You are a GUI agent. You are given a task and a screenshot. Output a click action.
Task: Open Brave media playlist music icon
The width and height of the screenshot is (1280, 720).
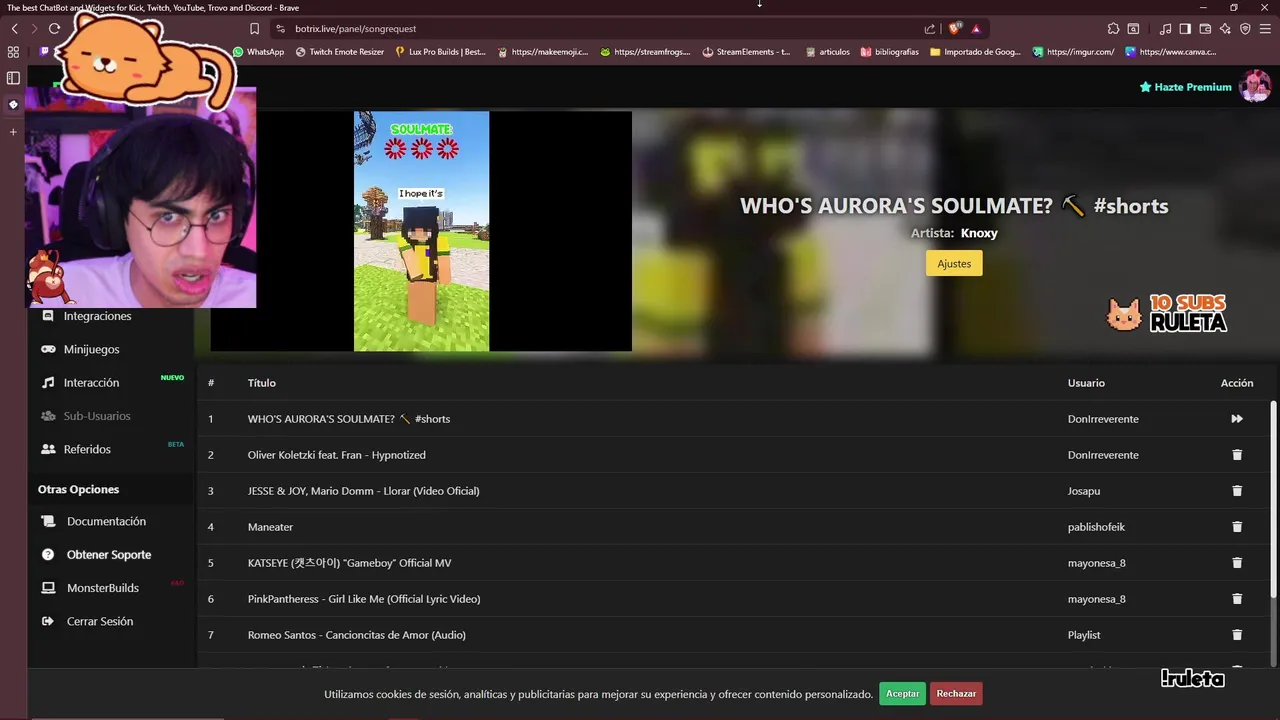coord(1165,29)
